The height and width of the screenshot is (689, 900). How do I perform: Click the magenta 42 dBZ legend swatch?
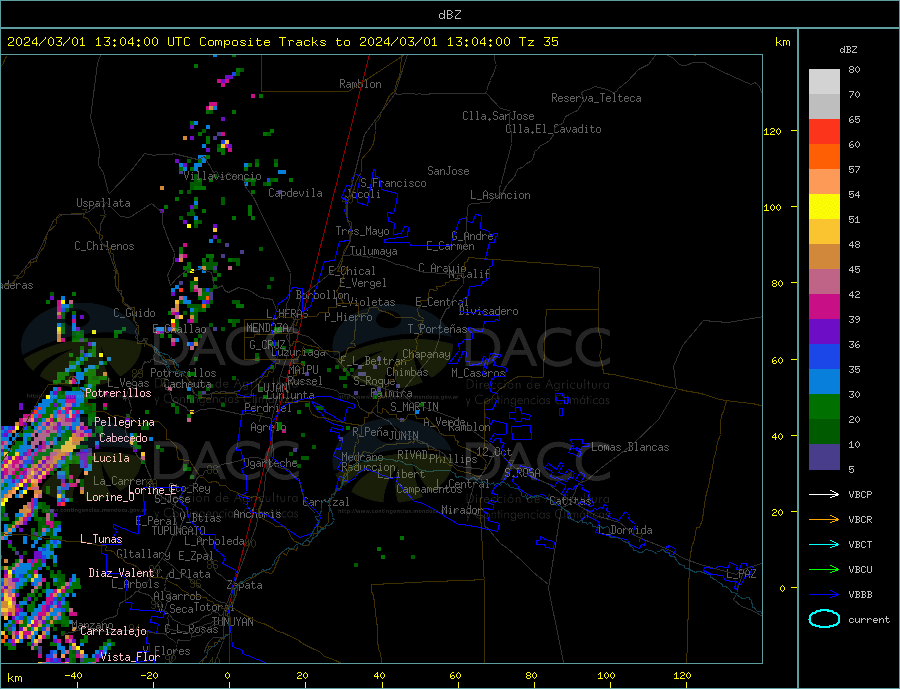[824, 307]
